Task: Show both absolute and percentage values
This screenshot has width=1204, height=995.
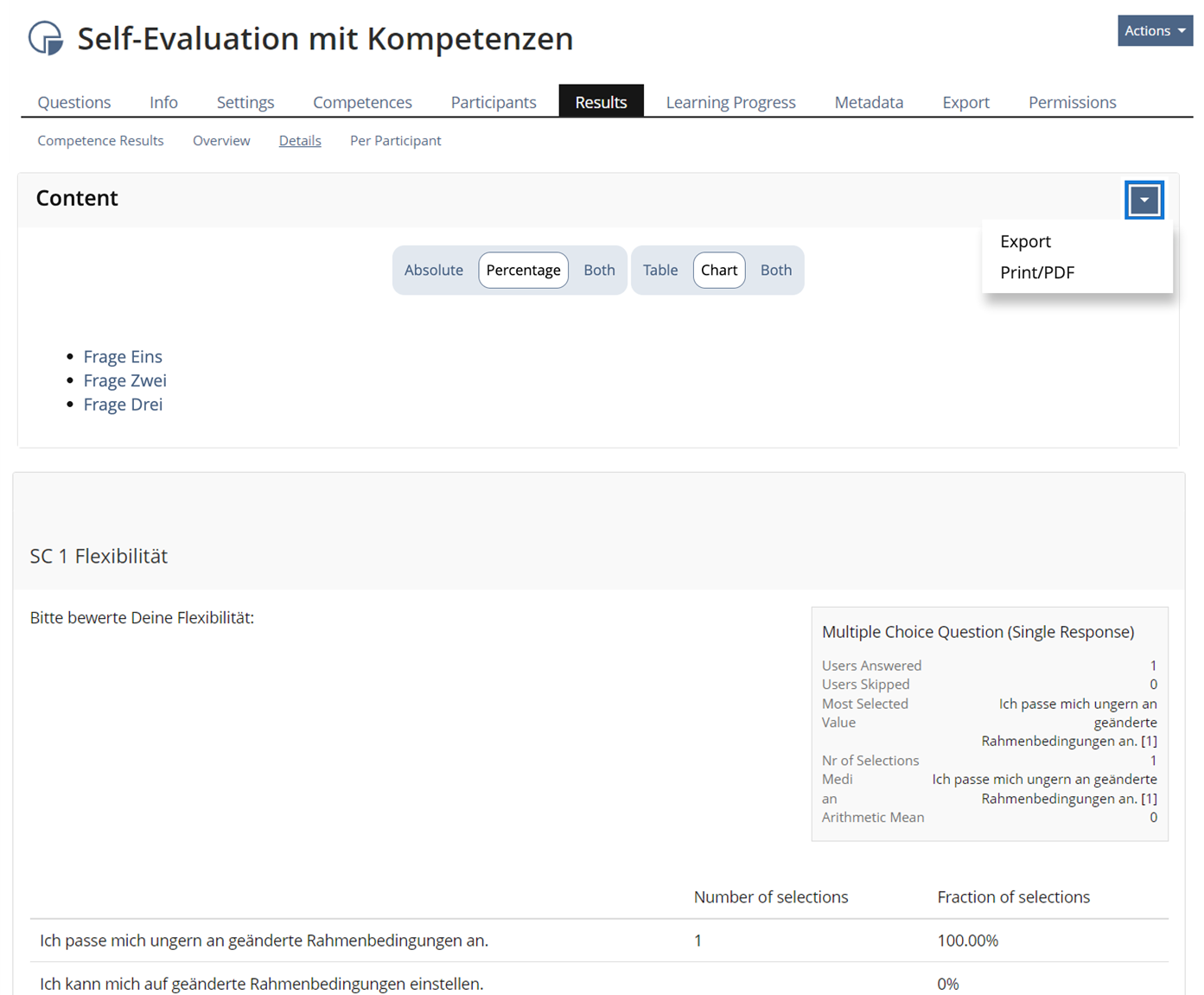Action: tap(599, 271)
